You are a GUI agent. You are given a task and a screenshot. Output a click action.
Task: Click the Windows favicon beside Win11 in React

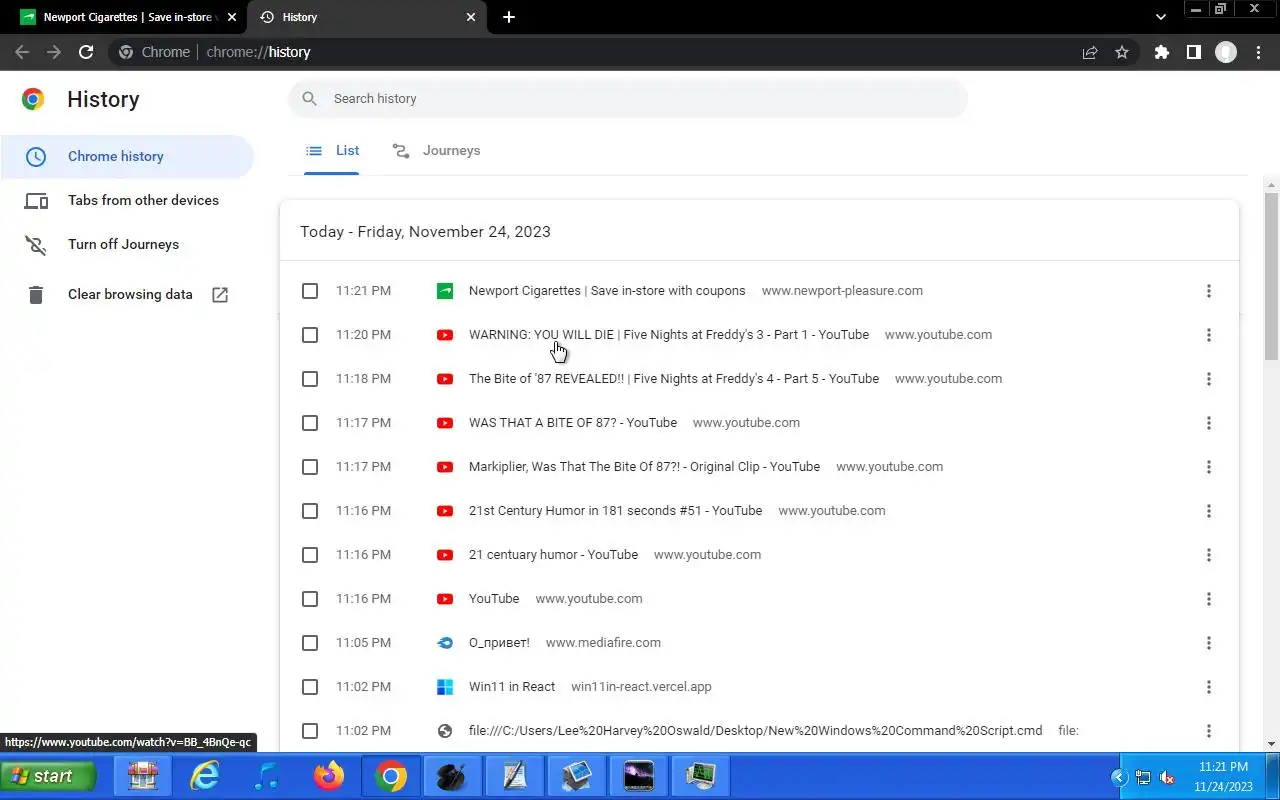point(445,687)
